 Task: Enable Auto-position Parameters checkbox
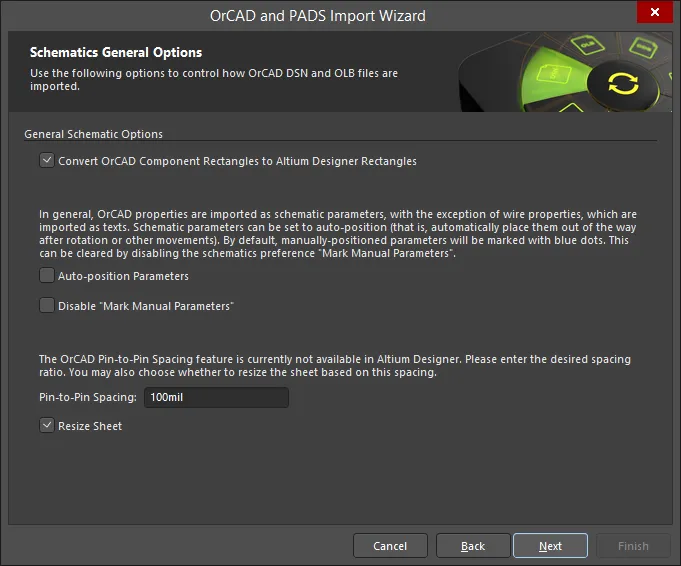tap(46, 275)
